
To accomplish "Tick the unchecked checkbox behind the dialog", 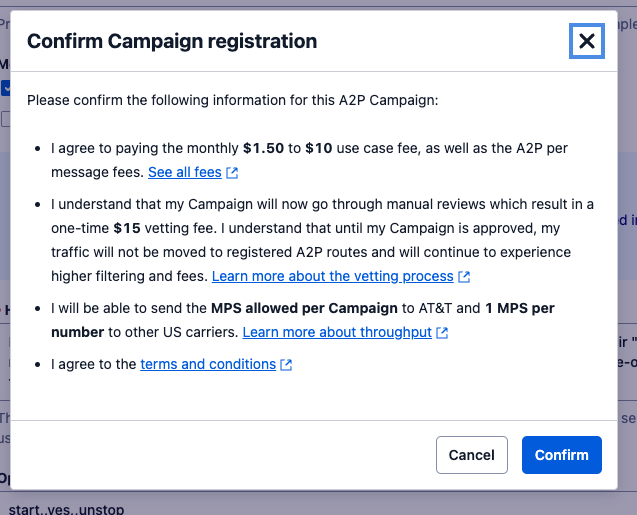I will (6, 119).
